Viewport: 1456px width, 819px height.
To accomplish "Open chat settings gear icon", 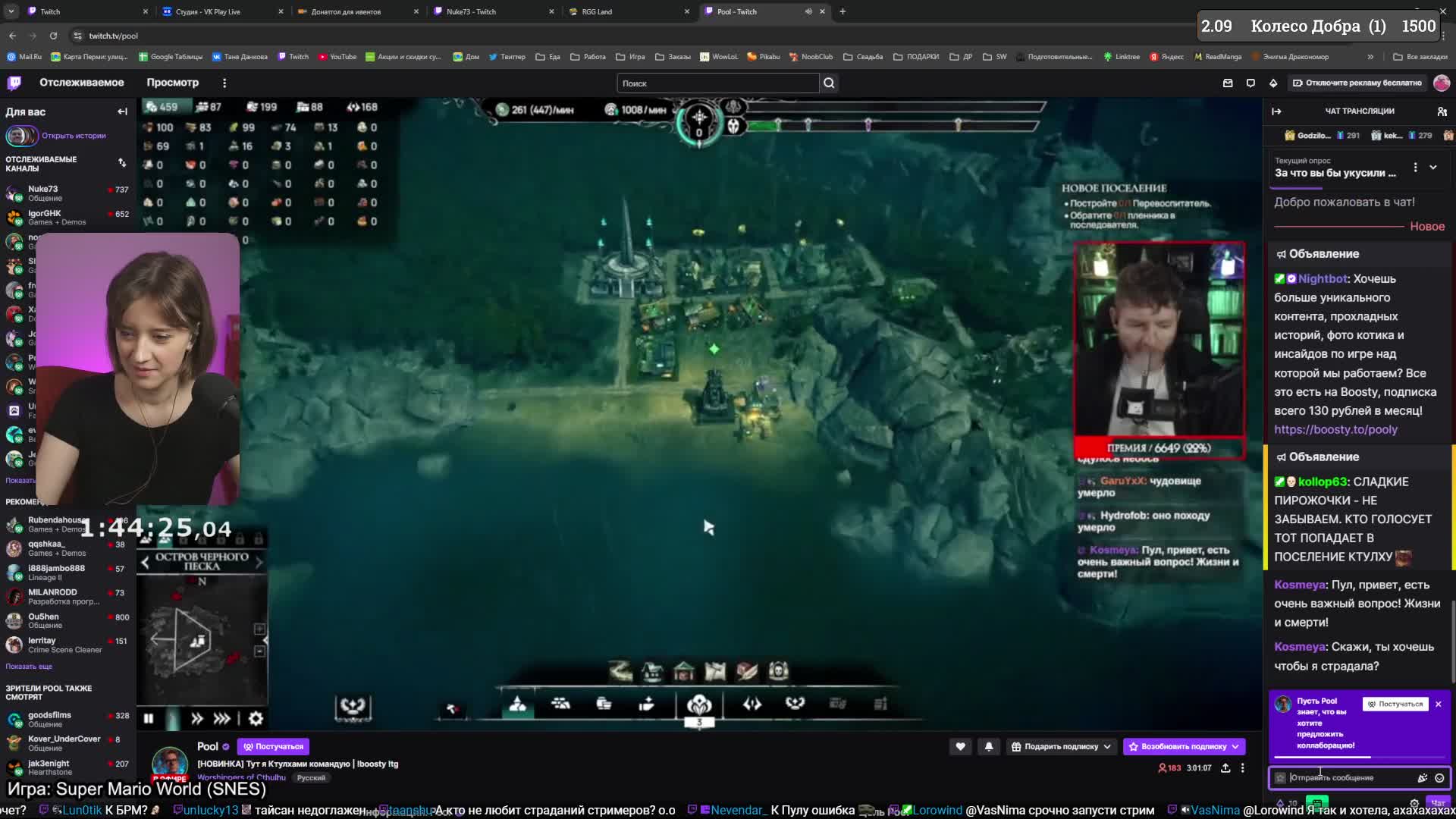I will (x=1414, y=803).
